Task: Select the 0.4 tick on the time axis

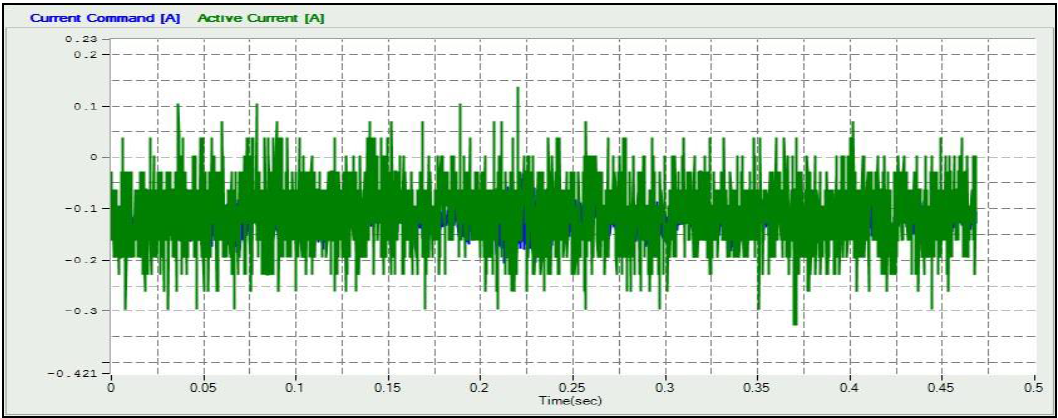Action: point(850,387)
